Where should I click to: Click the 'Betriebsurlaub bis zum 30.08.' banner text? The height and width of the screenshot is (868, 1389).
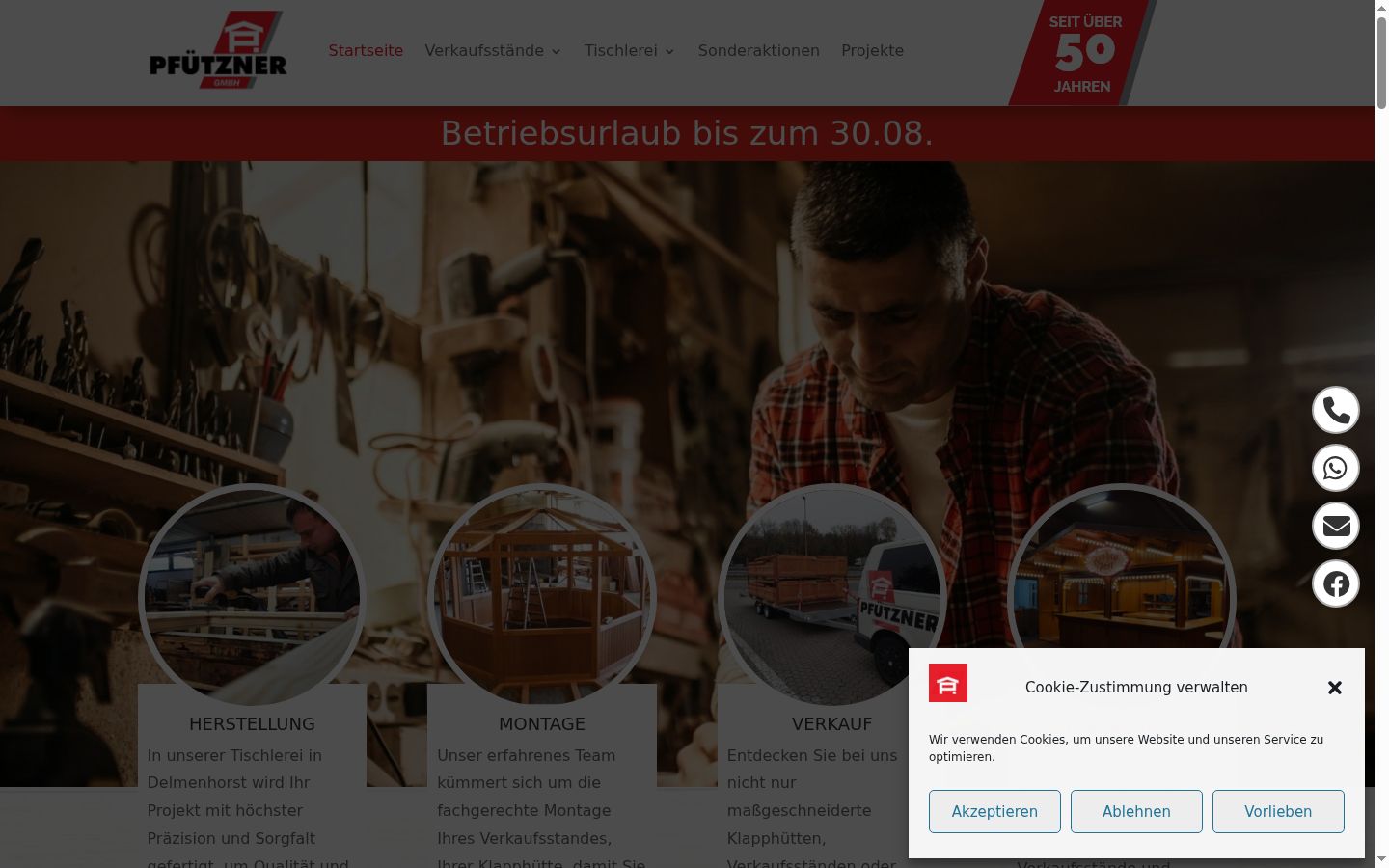coord(687,133)
